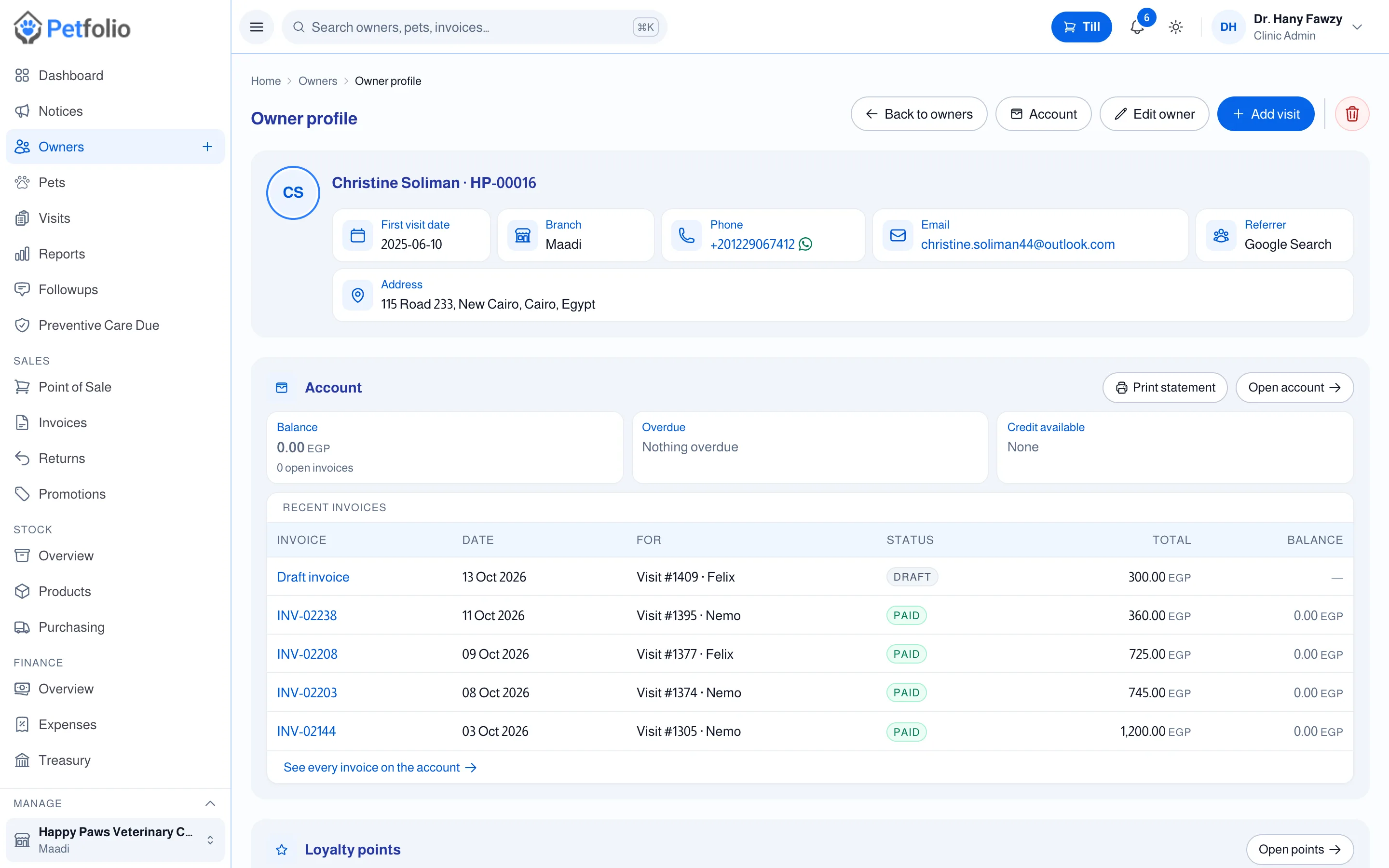Open the Draft invoice link
1389x868 pixels.
(x=313, y=577)
